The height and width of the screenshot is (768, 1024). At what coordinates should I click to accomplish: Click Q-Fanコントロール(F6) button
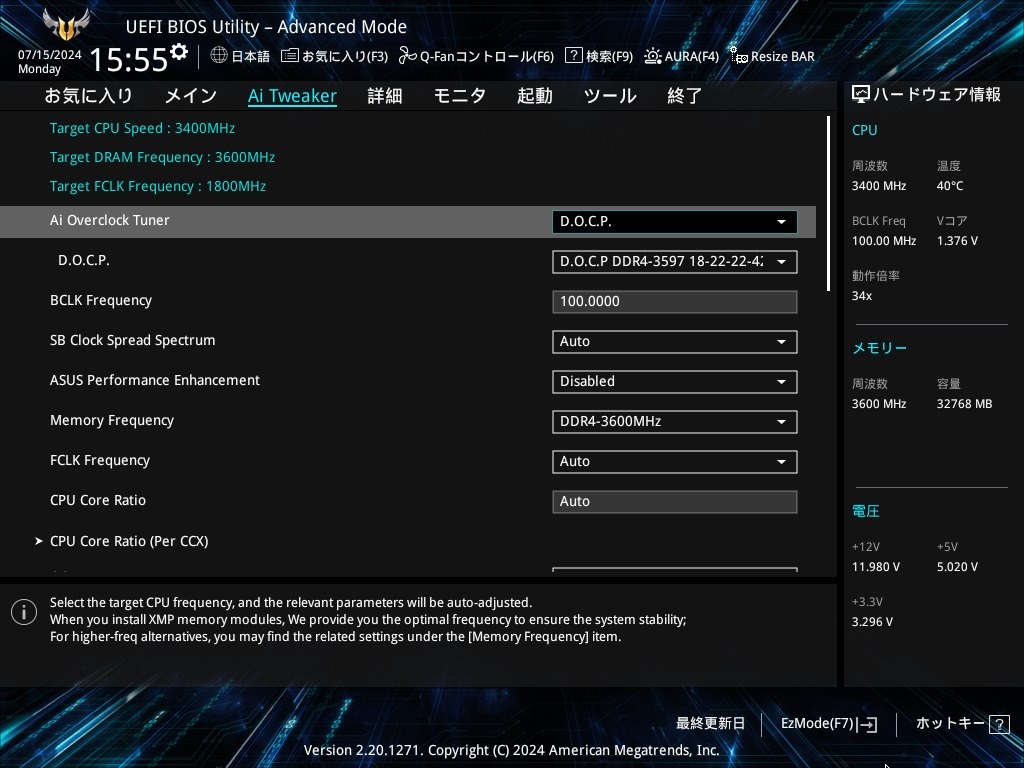coord(487,57)
